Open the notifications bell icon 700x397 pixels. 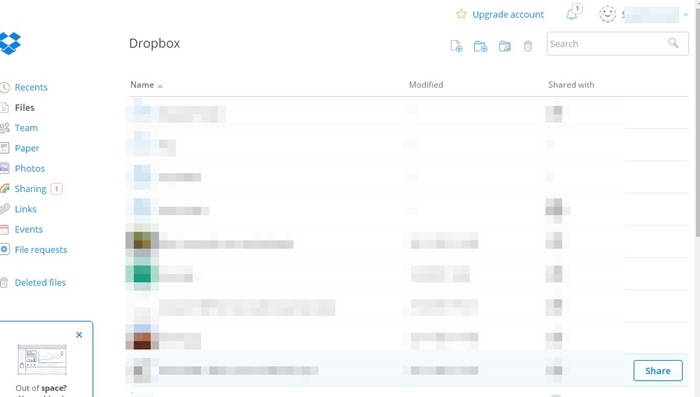coord(571,14)
